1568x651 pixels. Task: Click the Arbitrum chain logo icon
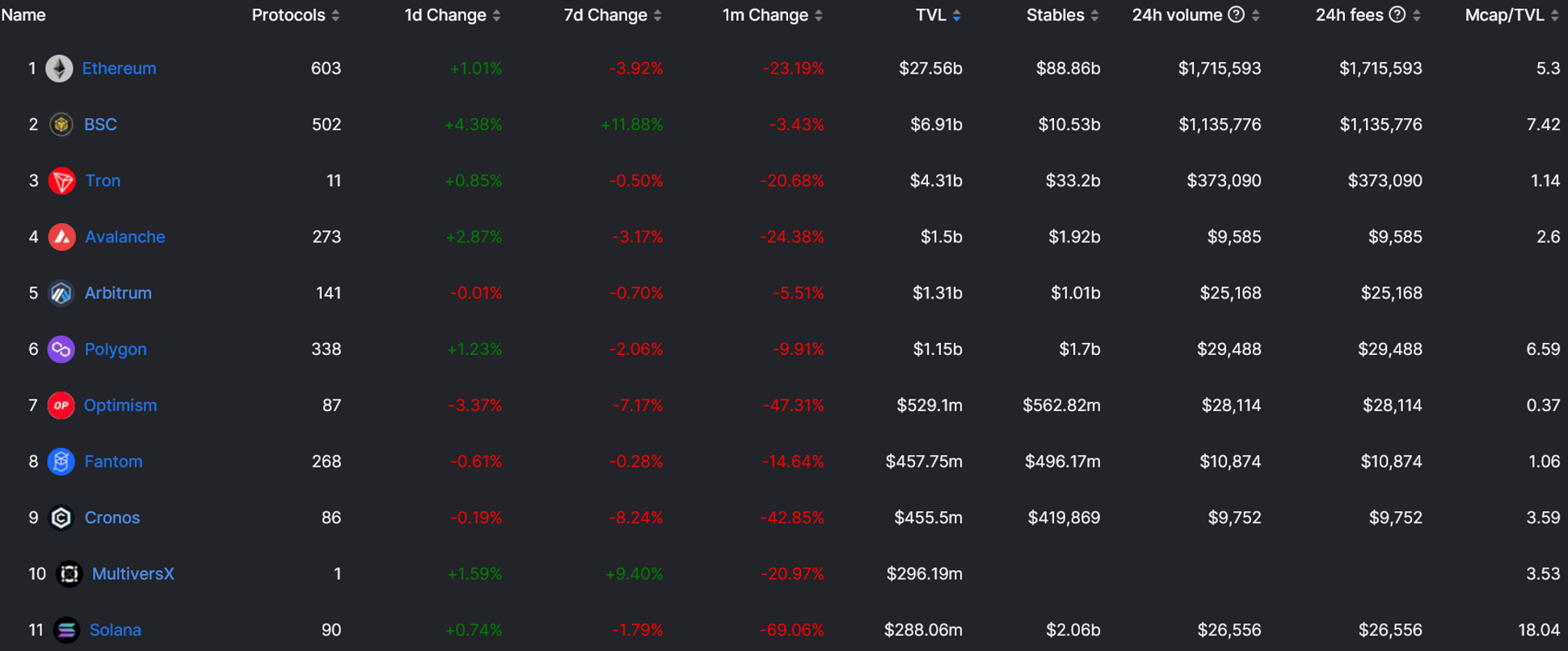(61, 294)
